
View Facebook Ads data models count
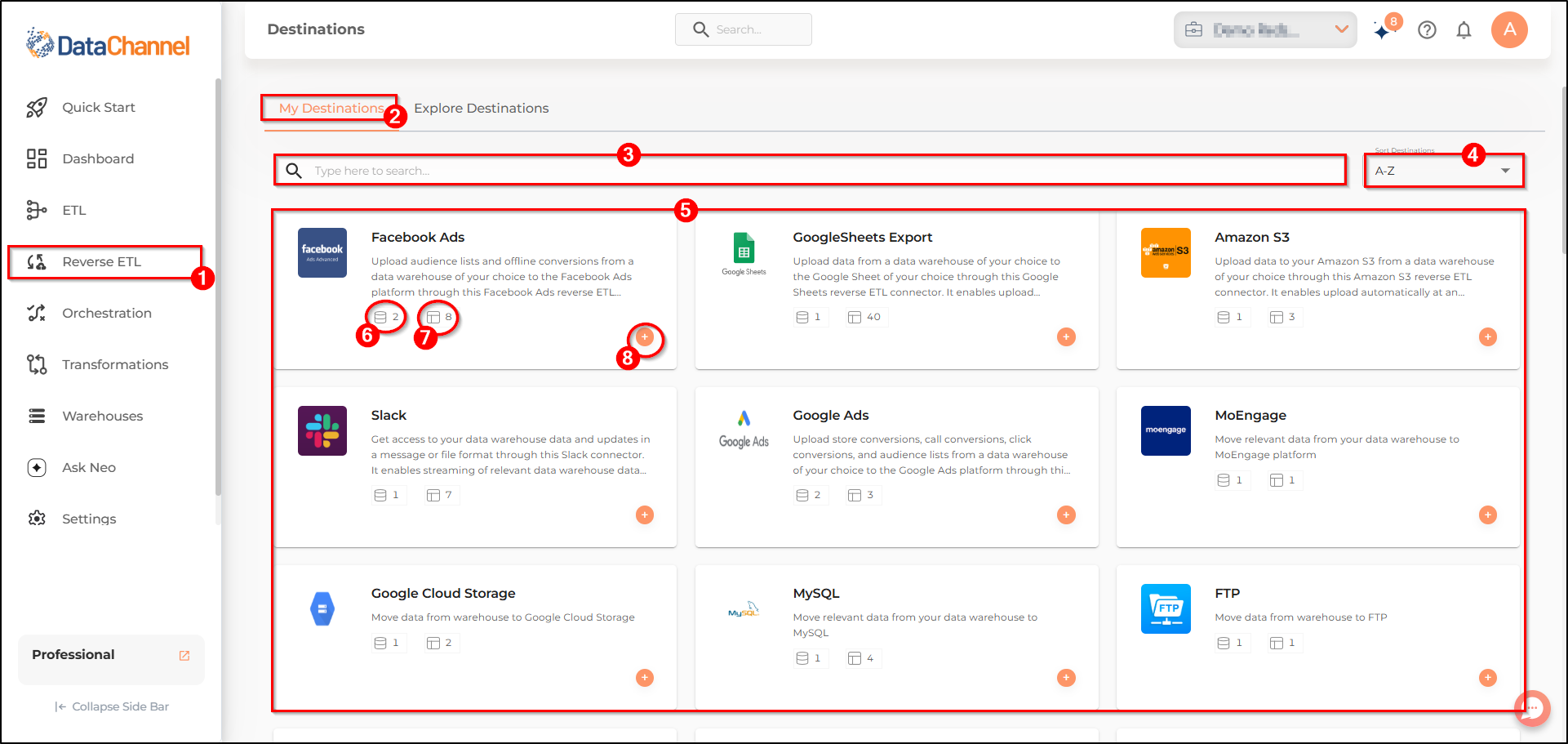click(439, 317)
